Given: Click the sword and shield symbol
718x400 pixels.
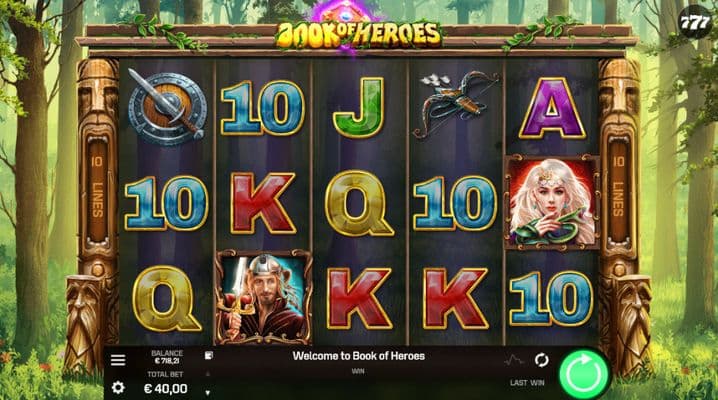Looking at the screenshot, I should (x=167, y=108).
